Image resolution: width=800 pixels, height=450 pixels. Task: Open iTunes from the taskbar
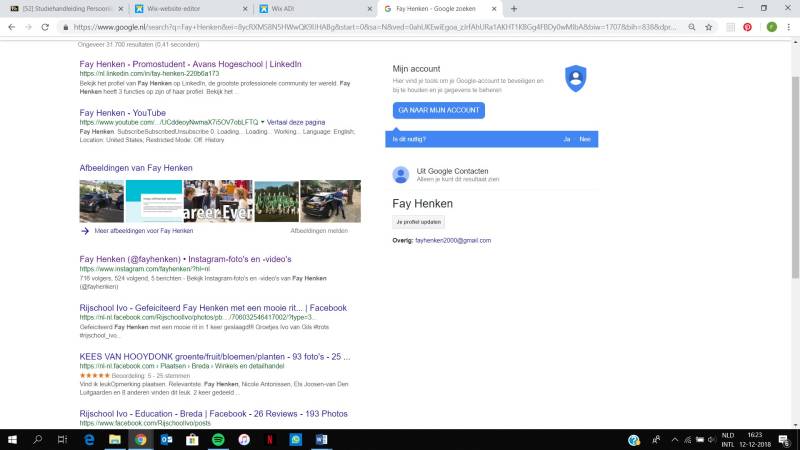tap(244, 439)
